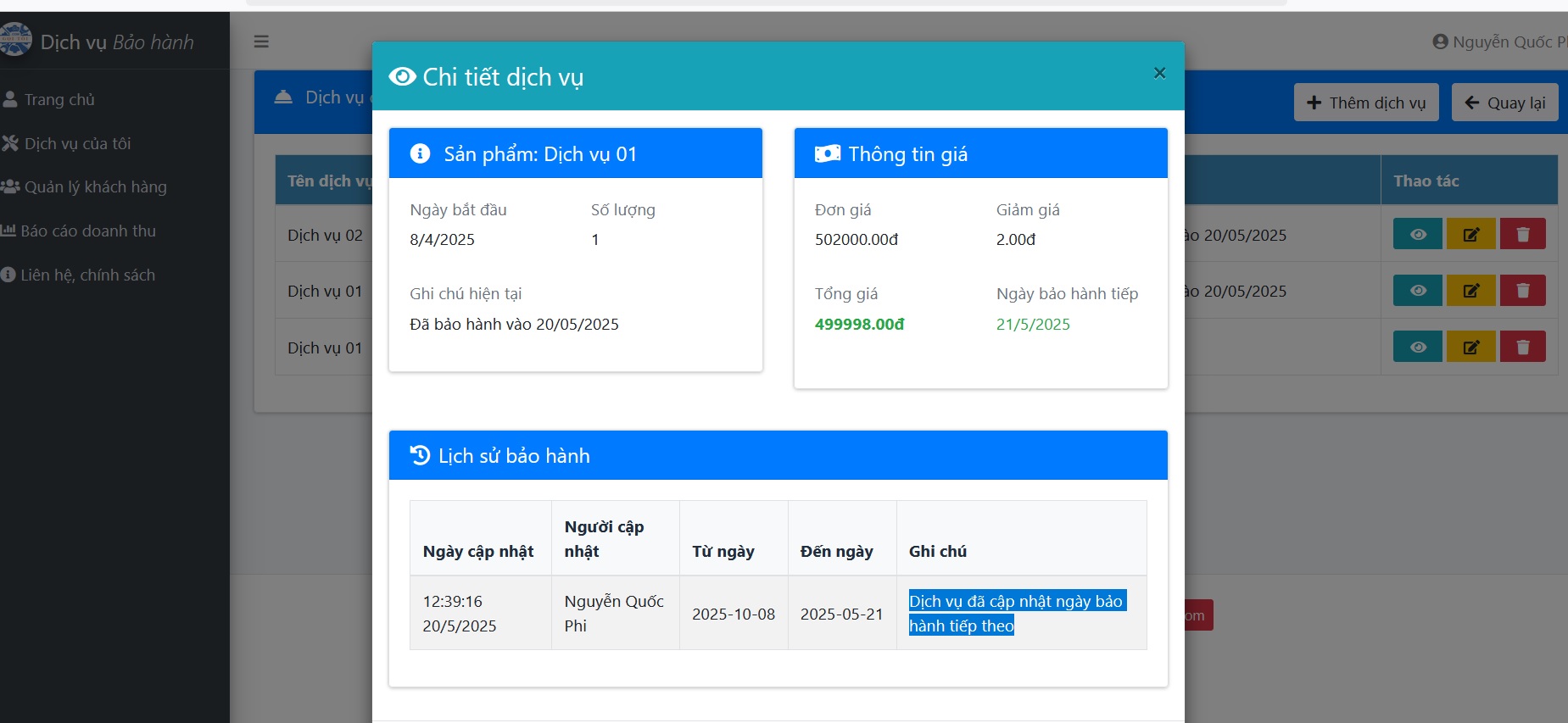1568x723 pixels.
Task: View details of third row service
Action: (1417, 348)
